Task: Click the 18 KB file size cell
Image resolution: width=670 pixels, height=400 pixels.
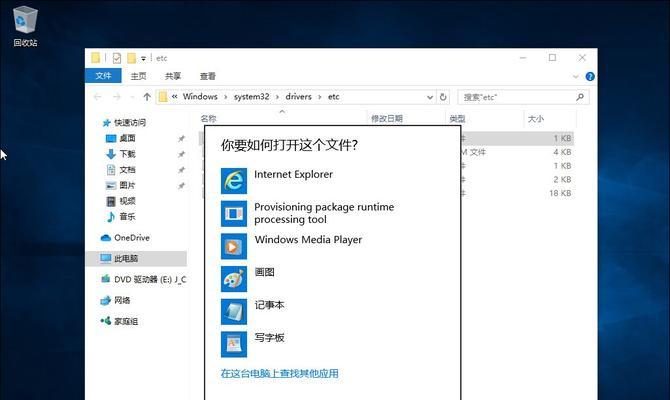Action: 560,193
